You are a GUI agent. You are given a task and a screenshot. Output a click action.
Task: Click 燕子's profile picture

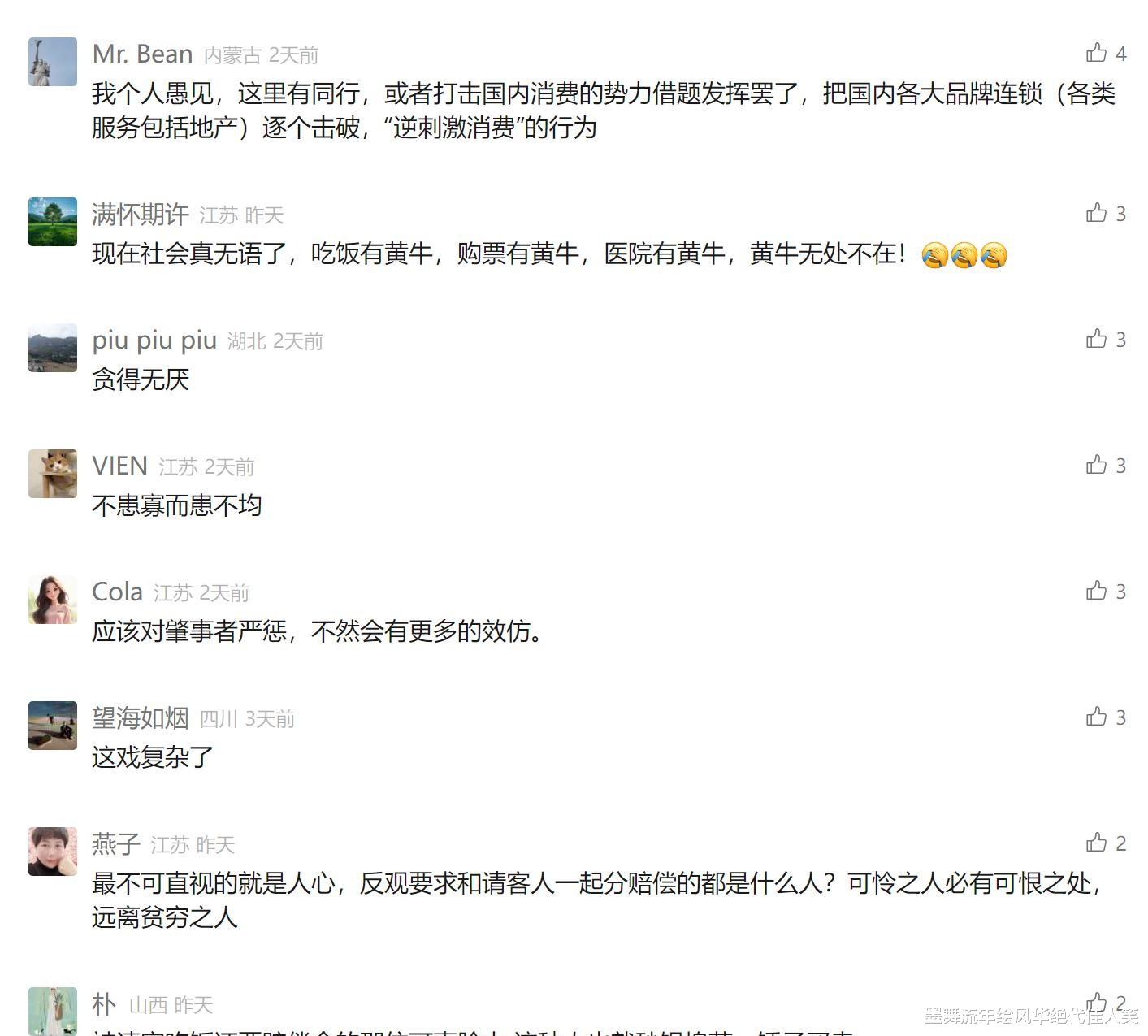click(x=53, y=852)
